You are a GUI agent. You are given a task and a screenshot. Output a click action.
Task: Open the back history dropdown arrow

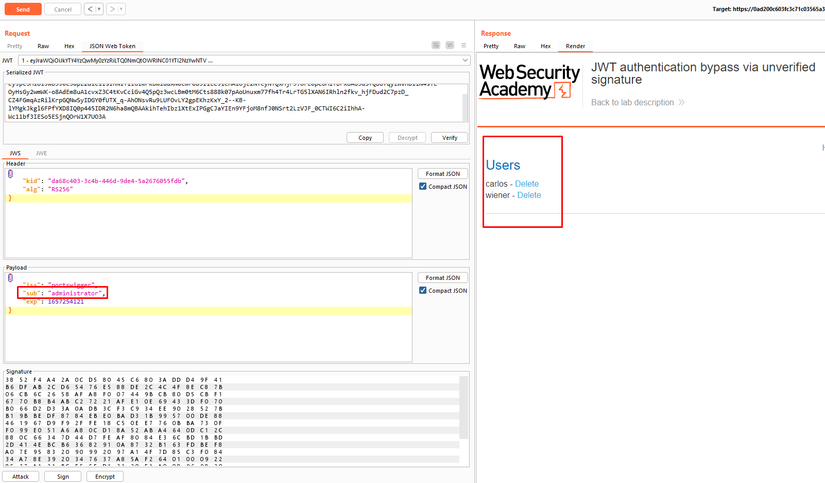coord(99,9)
